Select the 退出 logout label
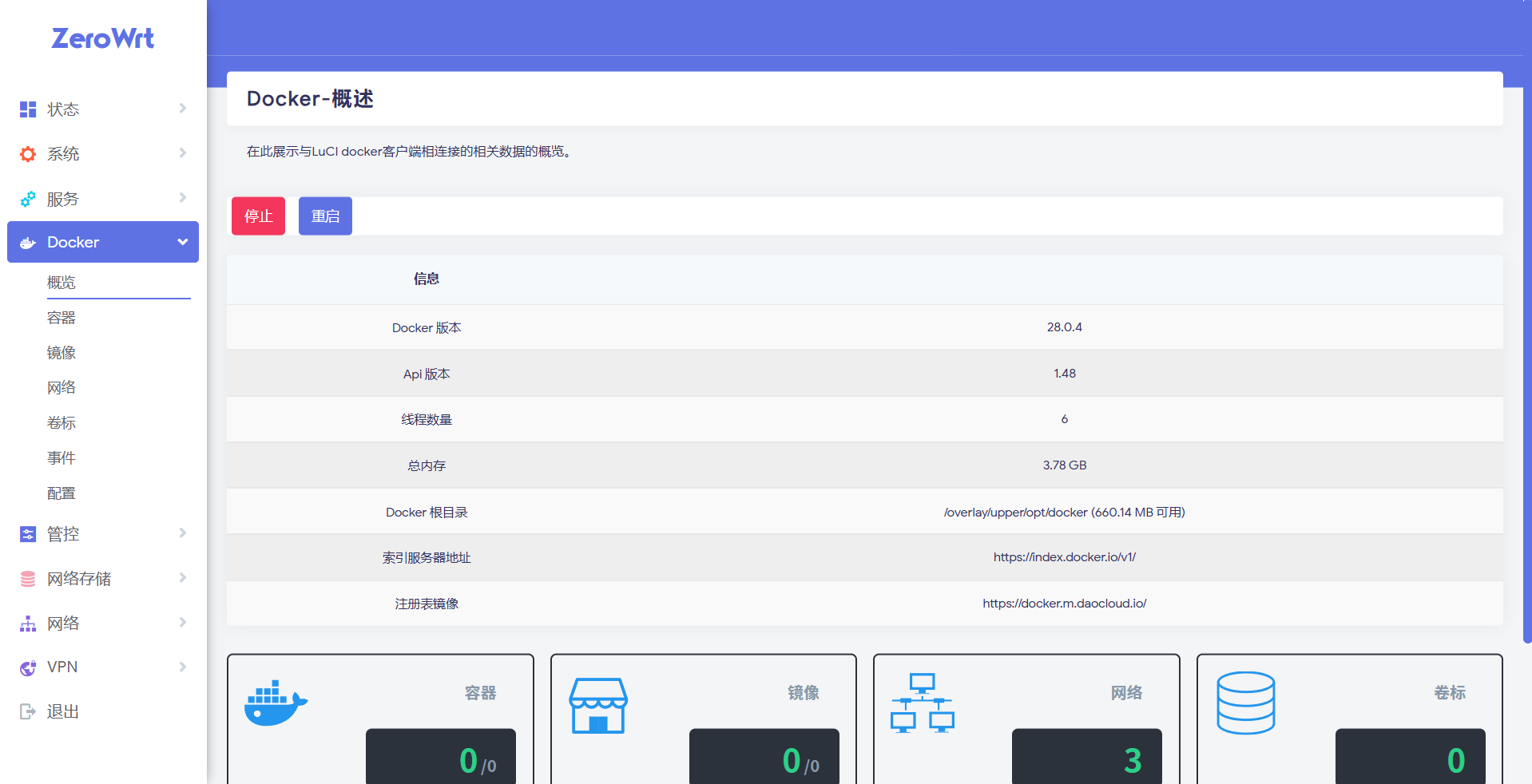The image size is (1532, 784). 63,711
